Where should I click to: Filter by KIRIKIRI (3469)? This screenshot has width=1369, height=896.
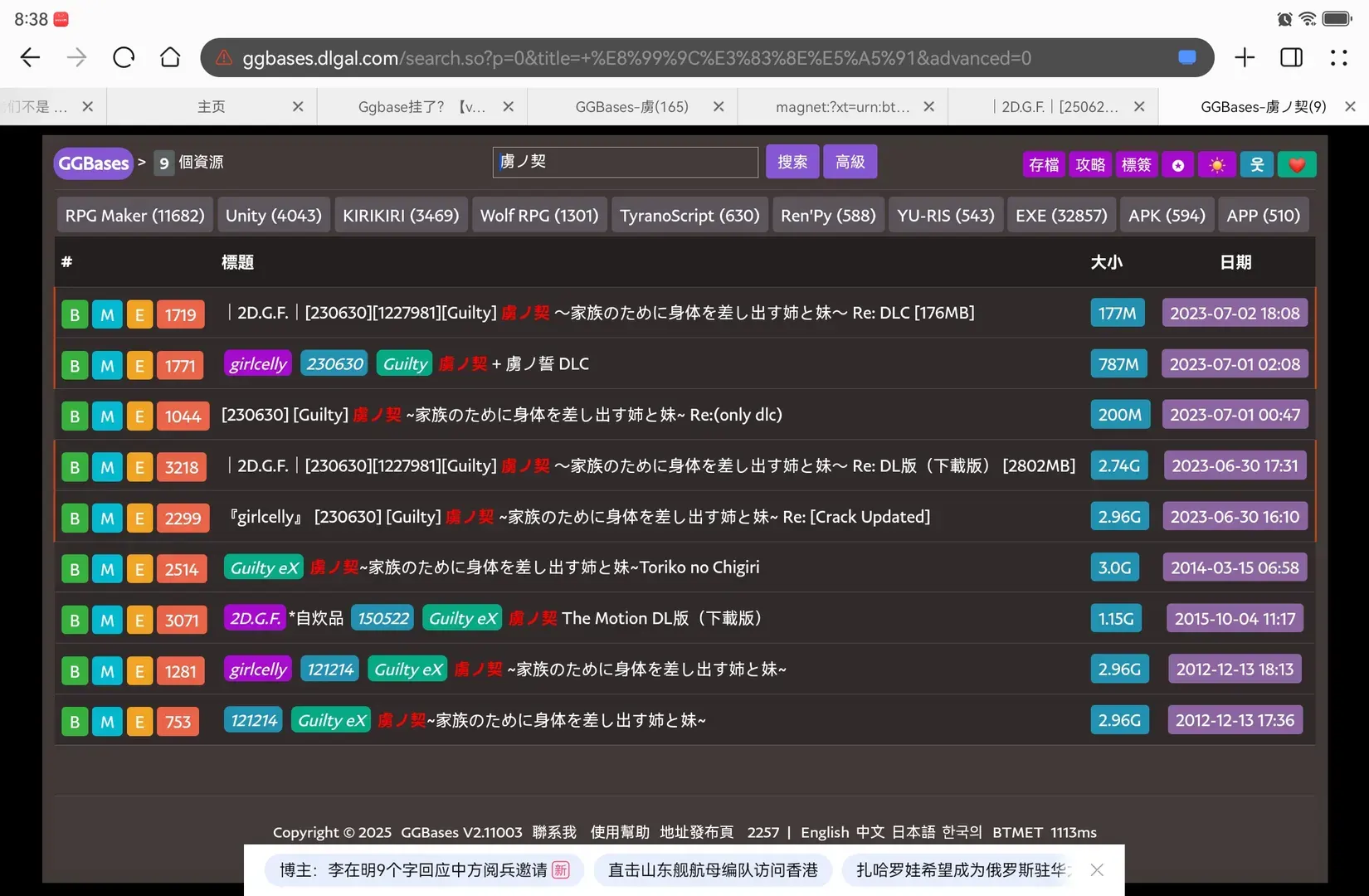click(401, 216)
